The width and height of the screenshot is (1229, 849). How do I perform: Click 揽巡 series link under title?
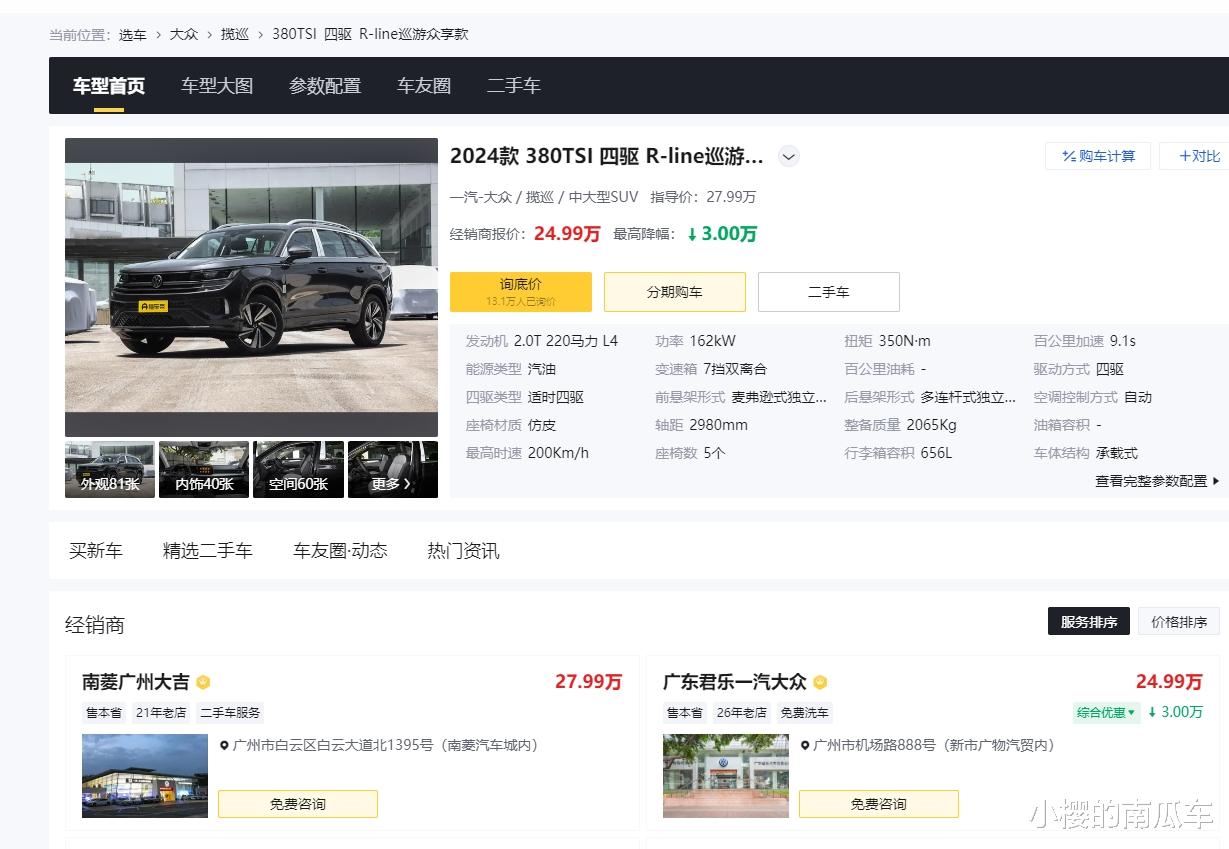[x=540, y=197]
